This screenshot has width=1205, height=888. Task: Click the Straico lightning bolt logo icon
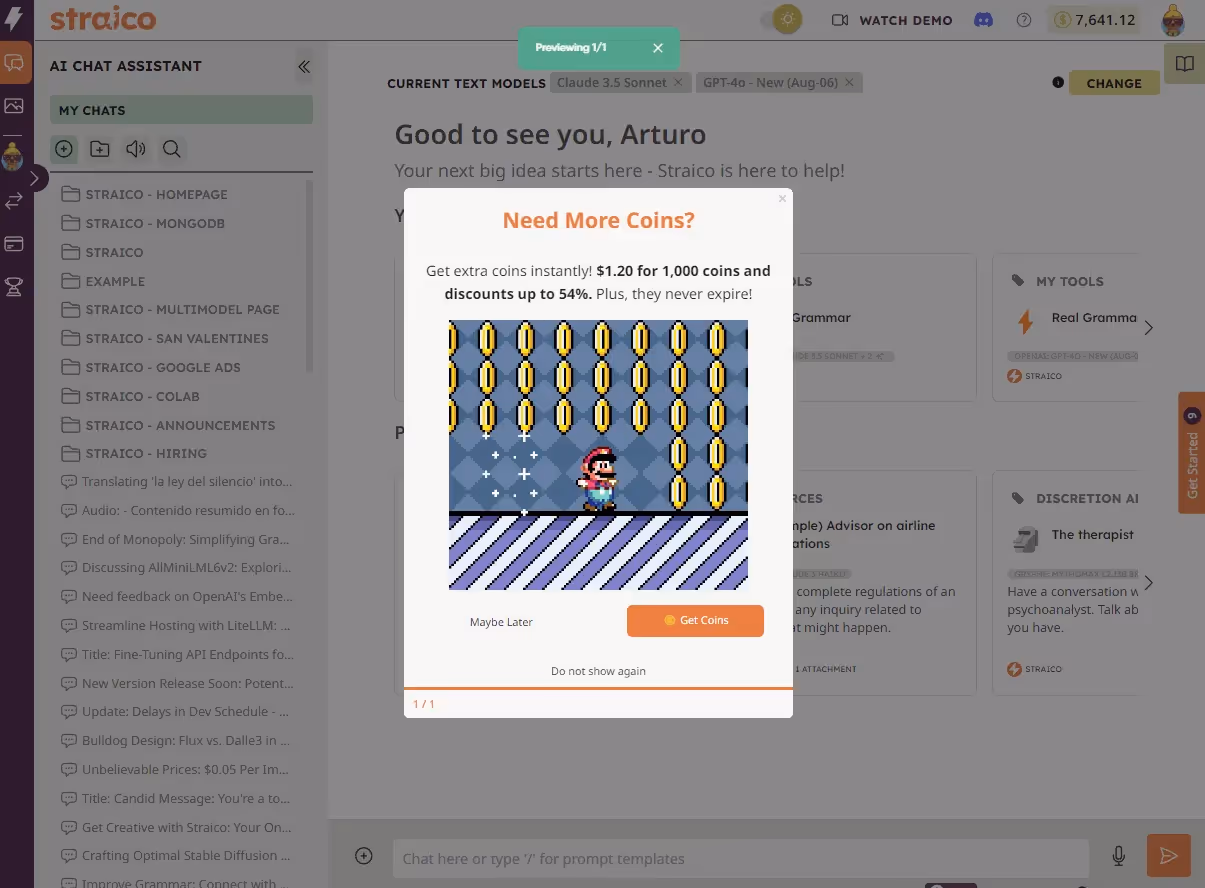(x=14, y=19)
